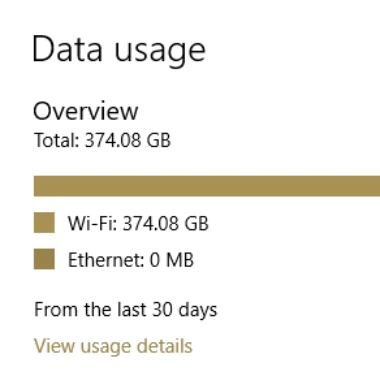Click the 374.08 GB value beside Total
The width and height of the screenshot is (380, 380).
tap(128, 140)
